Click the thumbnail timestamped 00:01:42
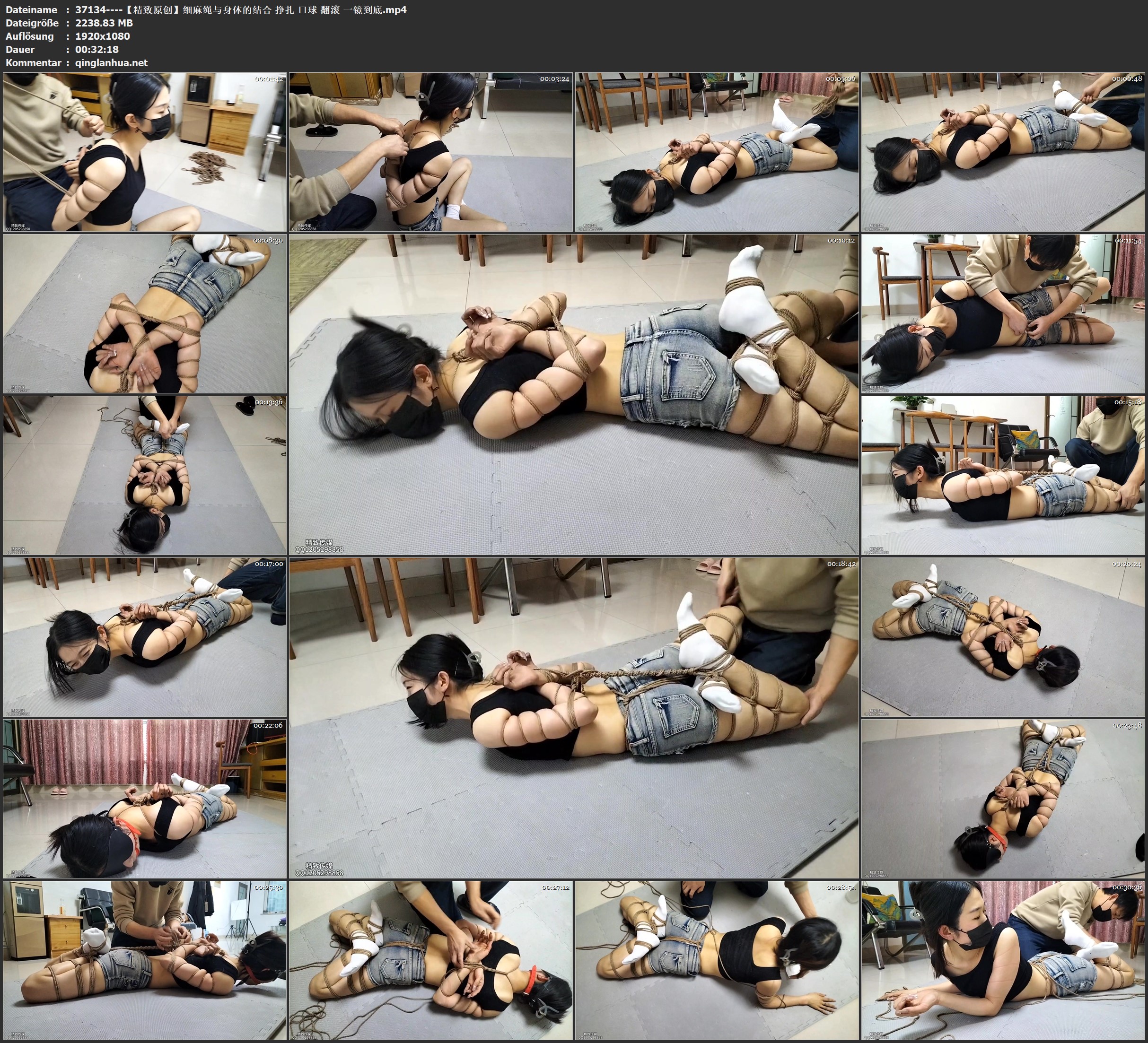1148x1043 pixels. (x=145, y=151)
